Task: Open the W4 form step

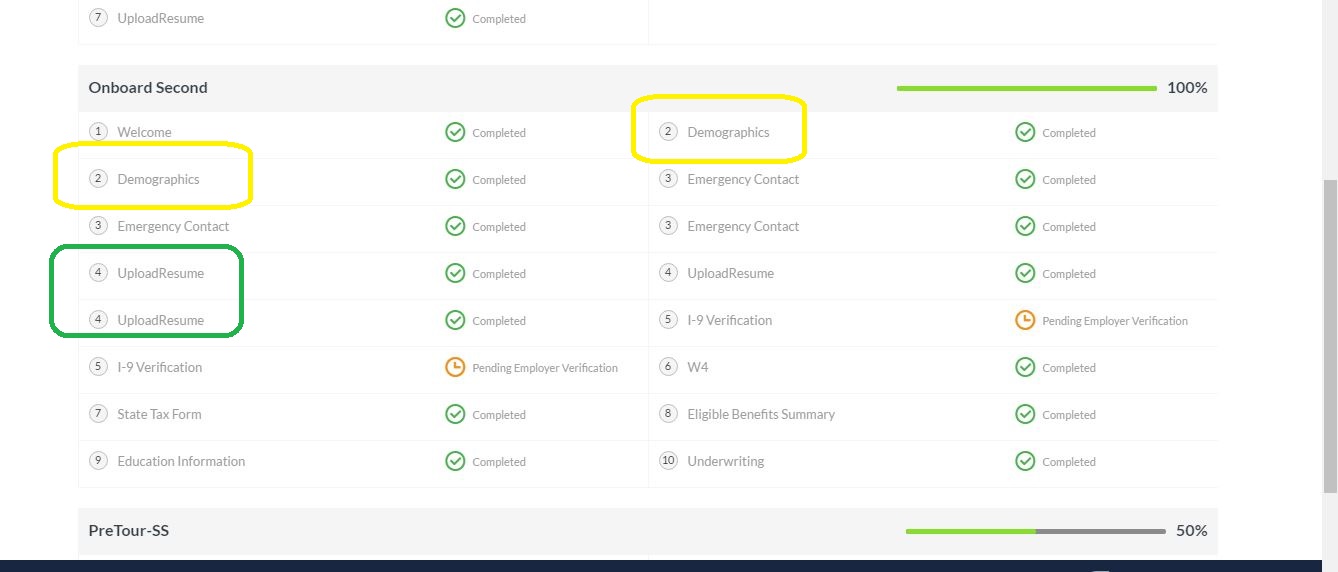Action: (697, 367)
